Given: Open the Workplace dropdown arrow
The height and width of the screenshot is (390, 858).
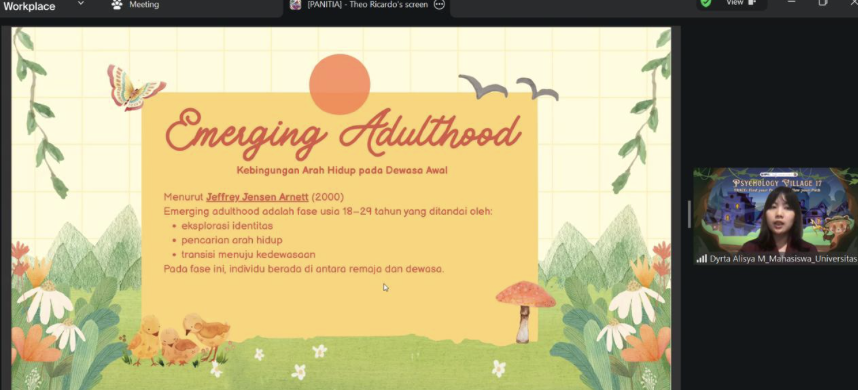Looking at the screenshot, I should [x=81, y=4].
